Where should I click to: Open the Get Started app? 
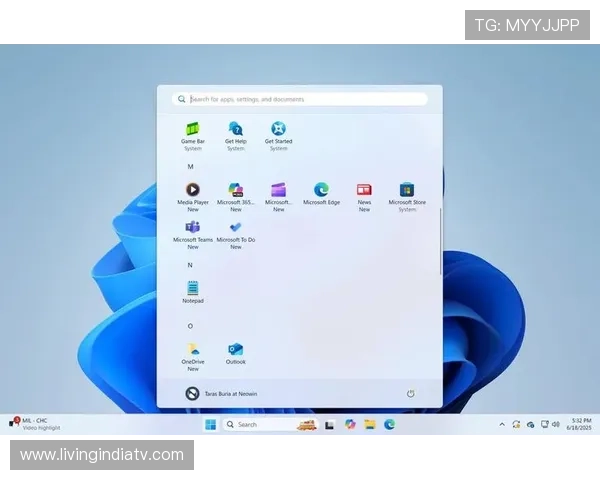point(278,130)
